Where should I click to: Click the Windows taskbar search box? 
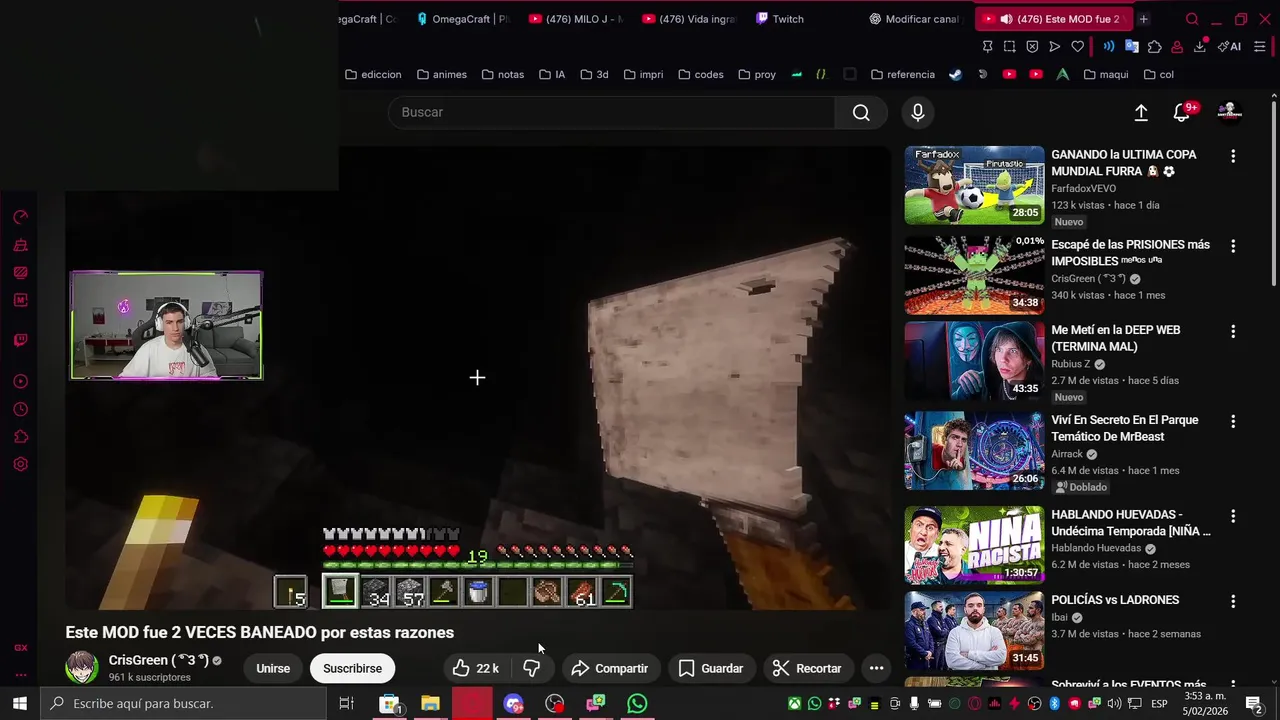tap(184, 703)
